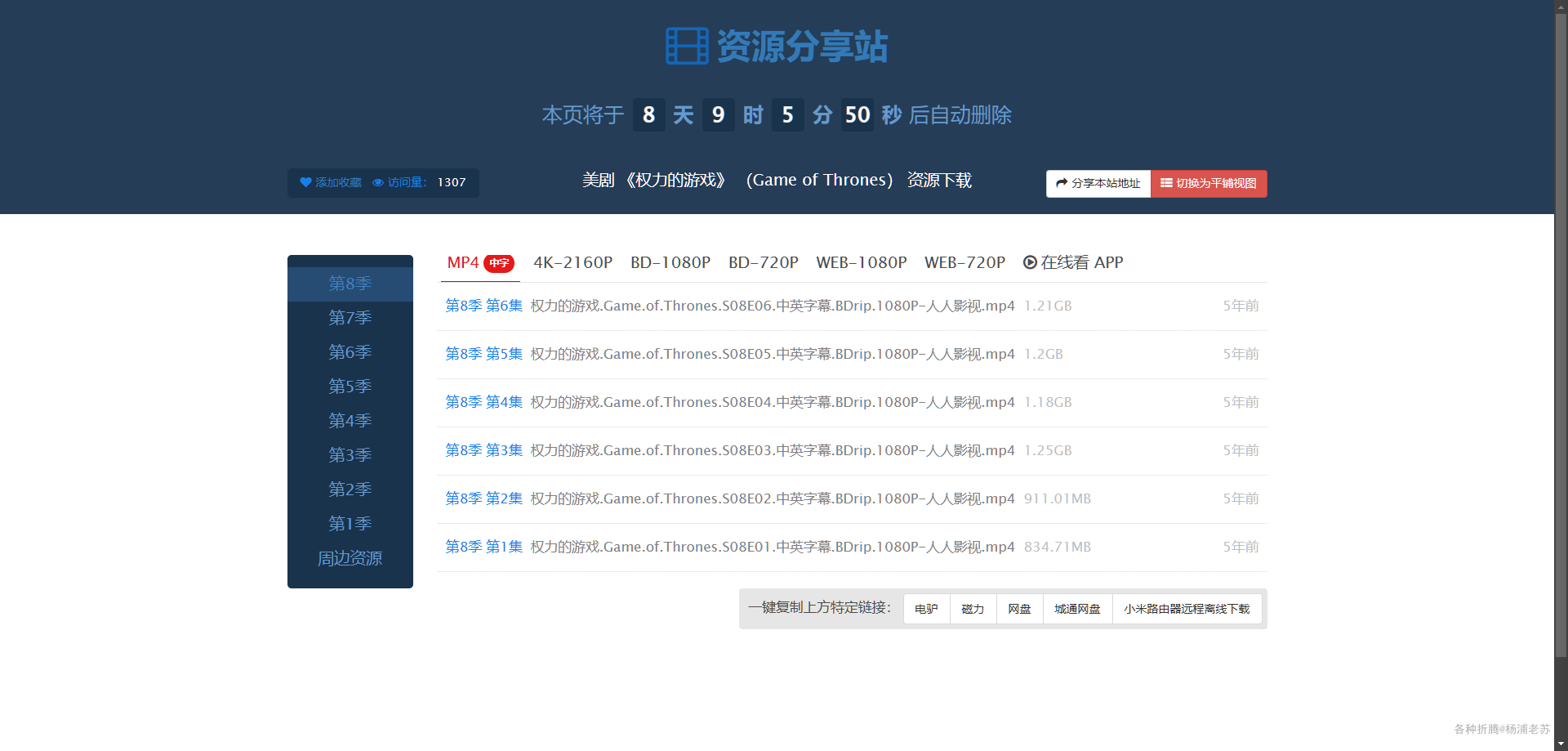The height and width of the screenshot is (751, 1568).
Task: Select 第3季 in the season sidebar
Action: pos(350,455)
